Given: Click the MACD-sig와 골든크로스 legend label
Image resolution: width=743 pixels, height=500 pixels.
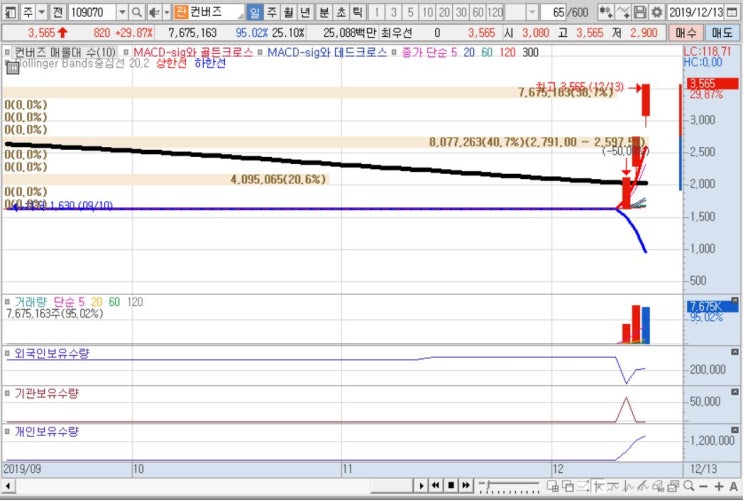Looking at the screenshot, I should [x=193, y=52].
